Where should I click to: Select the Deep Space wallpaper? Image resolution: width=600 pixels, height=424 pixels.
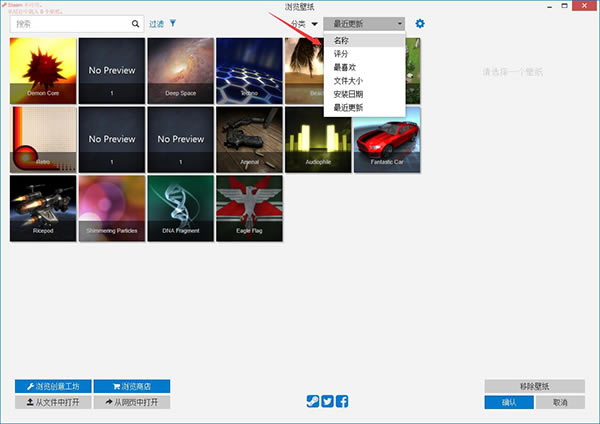click(x=181, y=71)
